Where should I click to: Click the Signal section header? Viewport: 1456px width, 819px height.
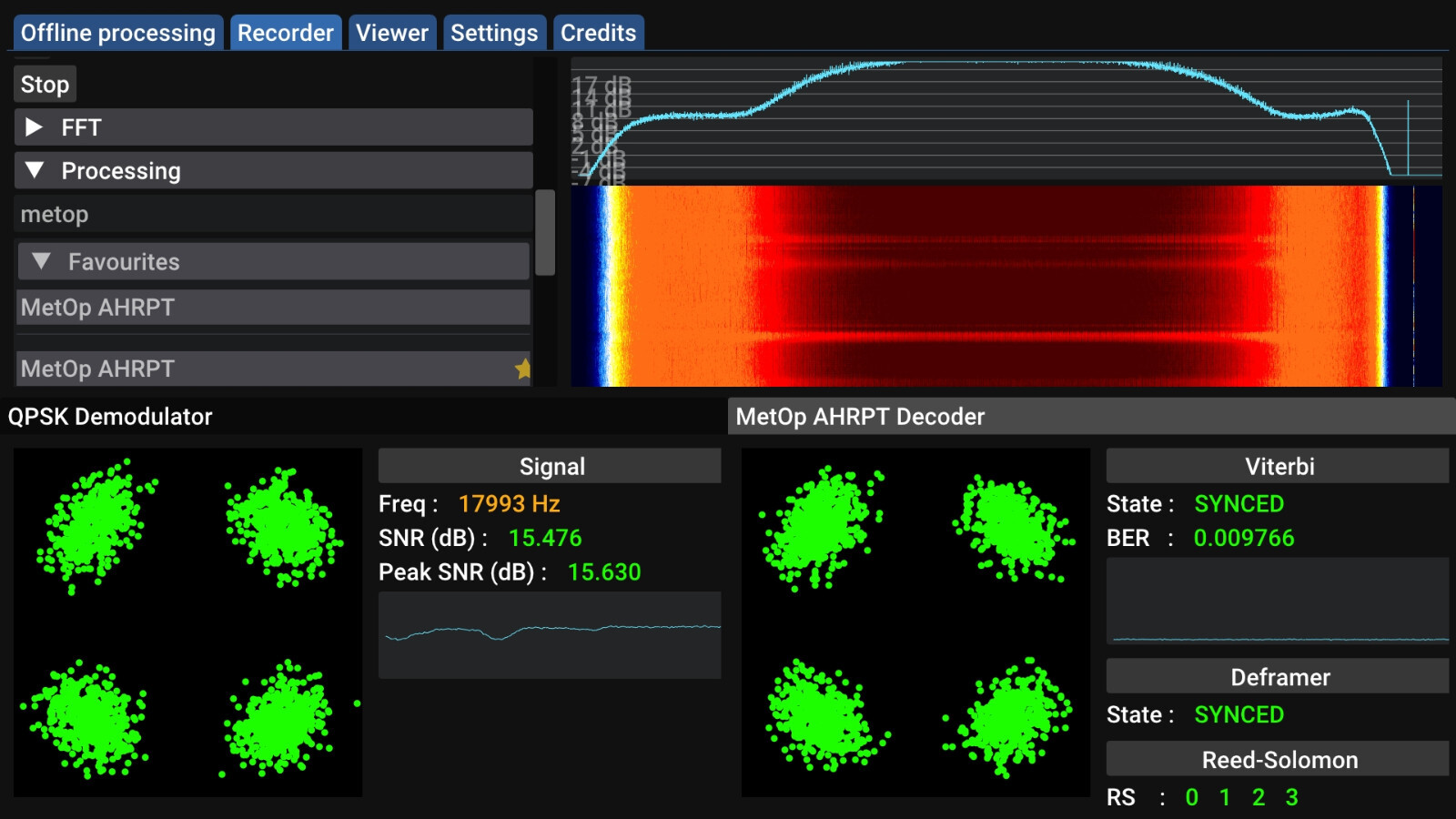[x=550, y=466]
